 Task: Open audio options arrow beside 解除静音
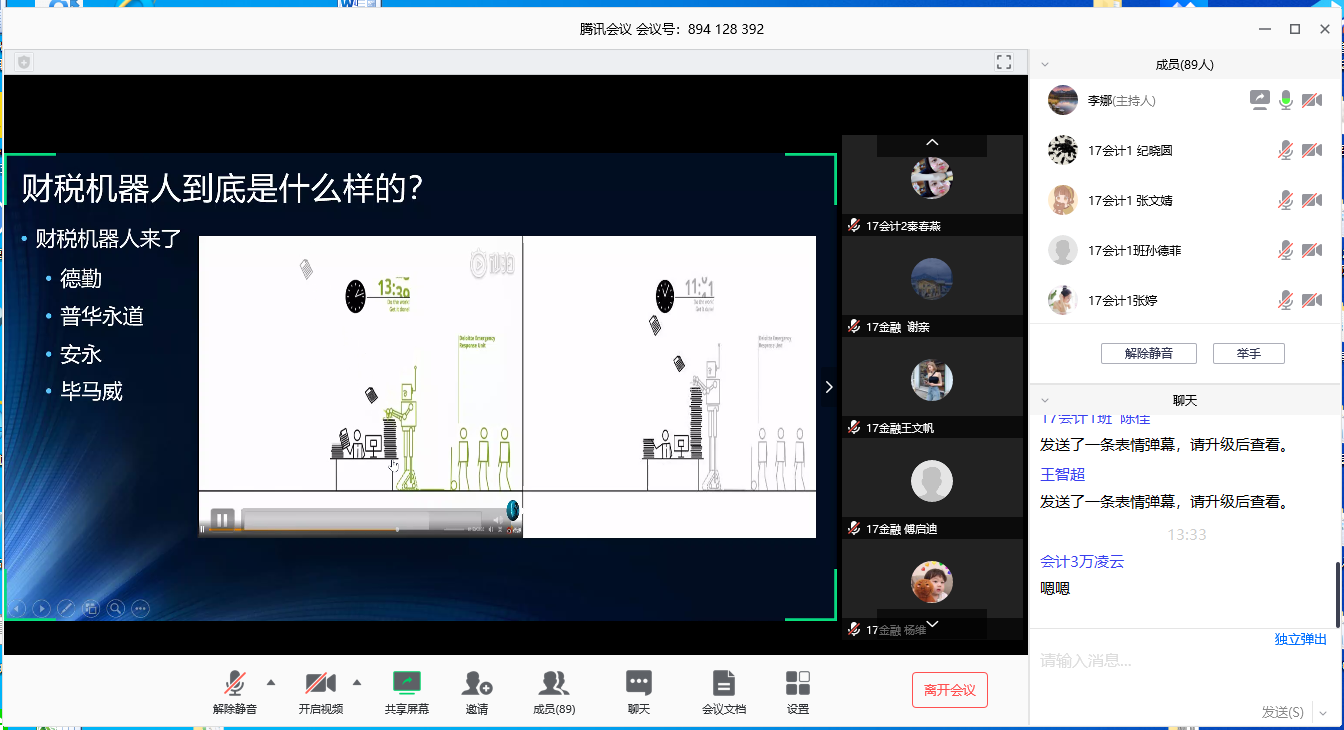271,683
